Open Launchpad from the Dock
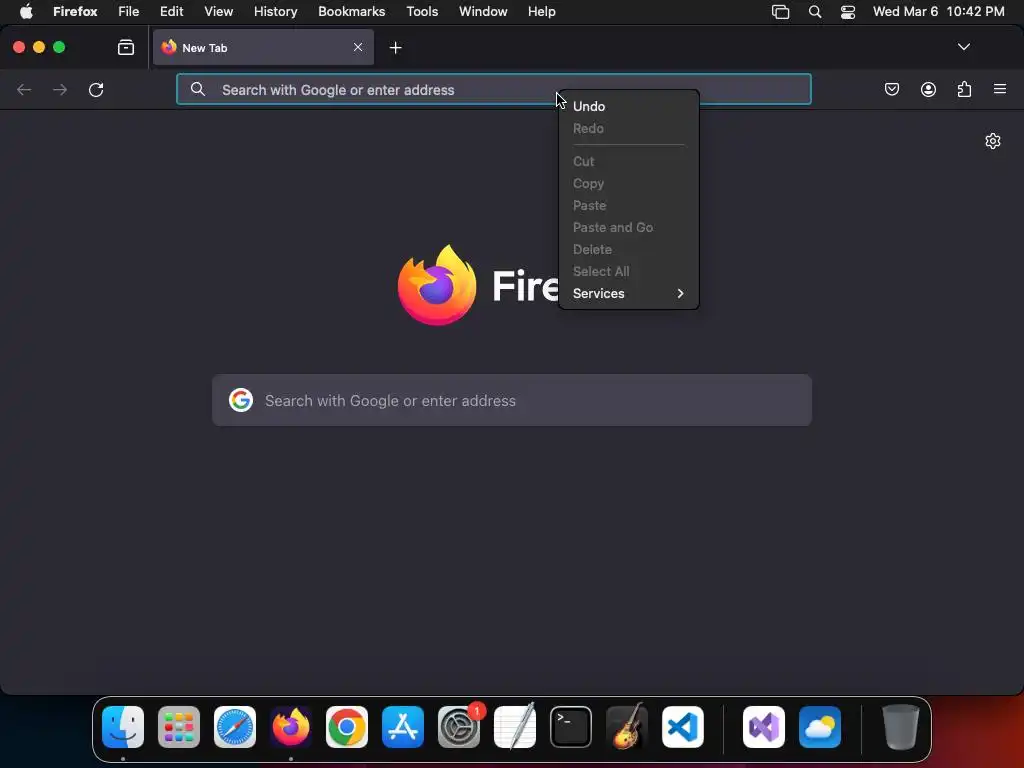Image resolution: width=1024 pixels, height=768 pixels. click(179, 727)
